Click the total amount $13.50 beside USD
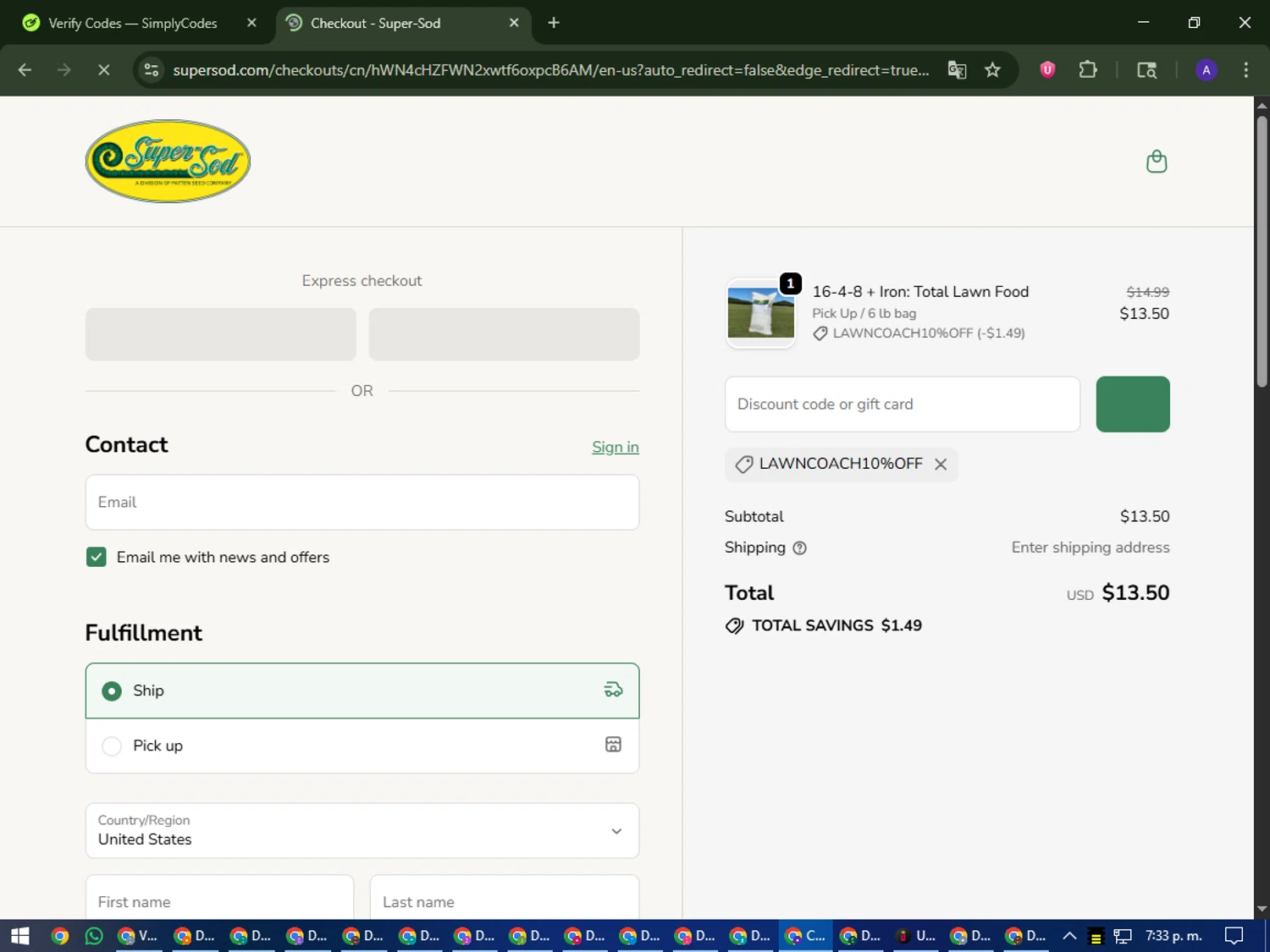 click(x=1135, y=593)
